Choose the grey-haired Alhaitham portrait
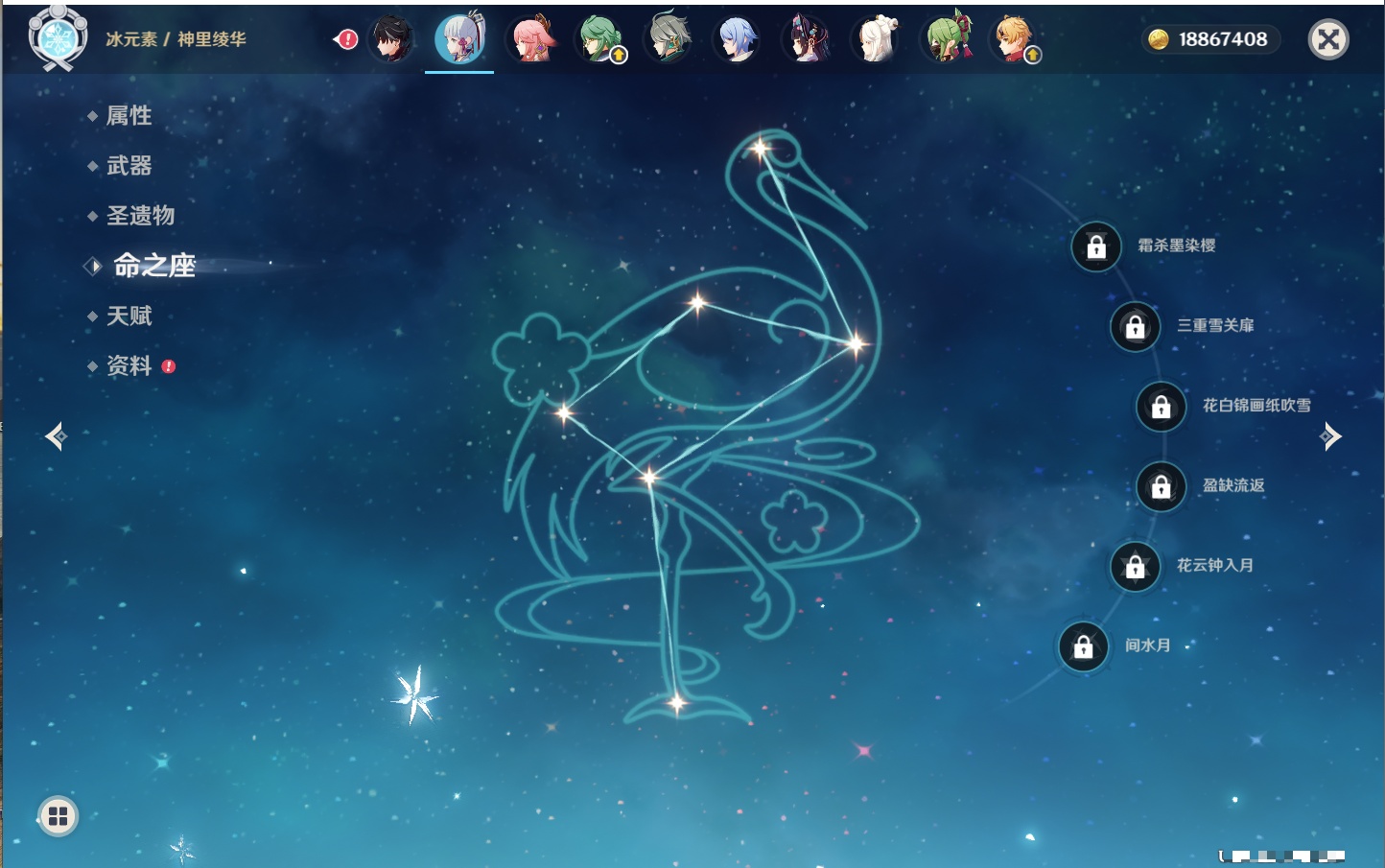 (669, 38)
